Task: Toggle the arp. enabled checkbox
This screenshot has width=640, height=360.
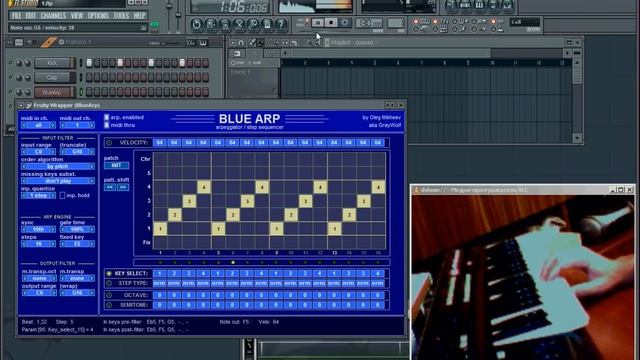Action: (x=107, y=118)
